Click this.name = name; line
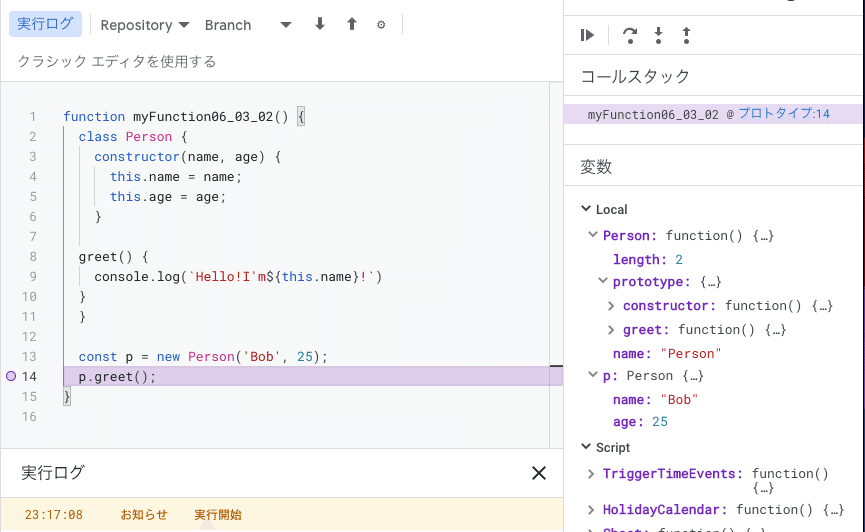 pyautogui.click(x=175, y=177)
